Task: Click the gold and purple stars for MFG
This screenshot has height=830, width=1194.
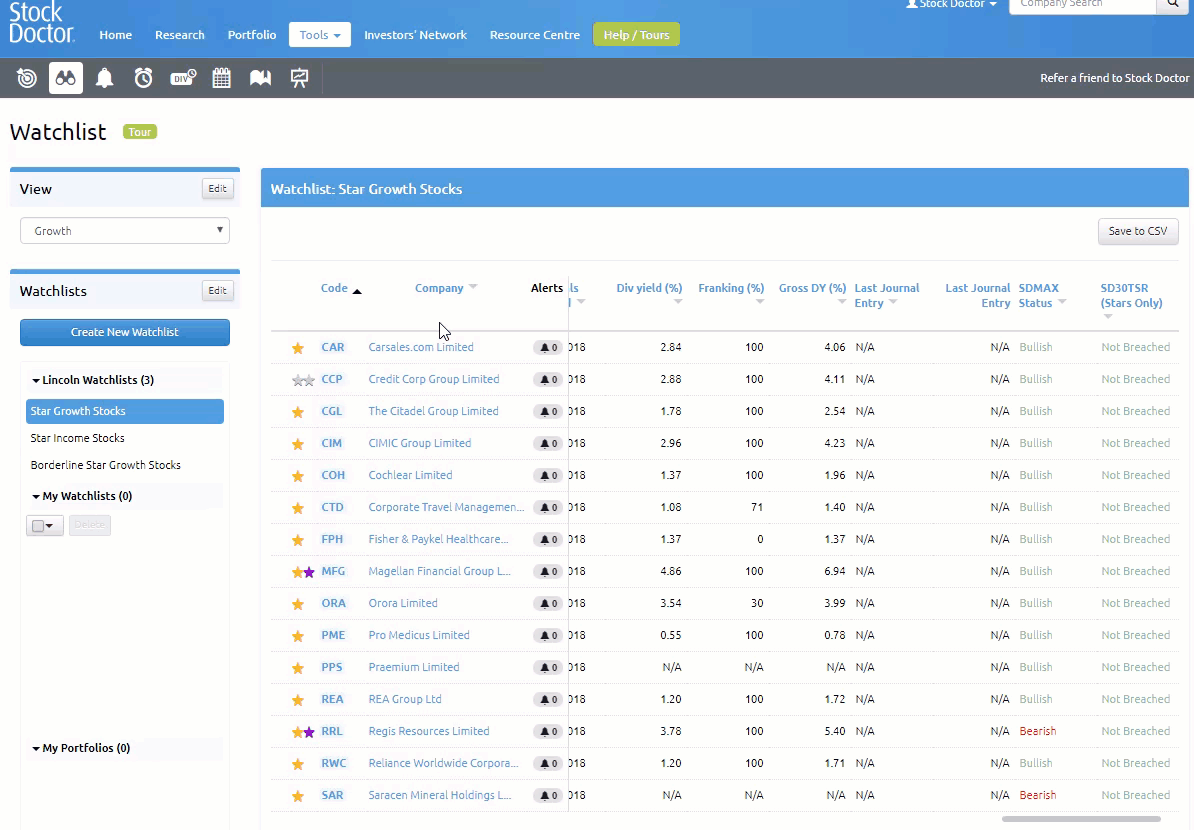Action: pos(303,572)
